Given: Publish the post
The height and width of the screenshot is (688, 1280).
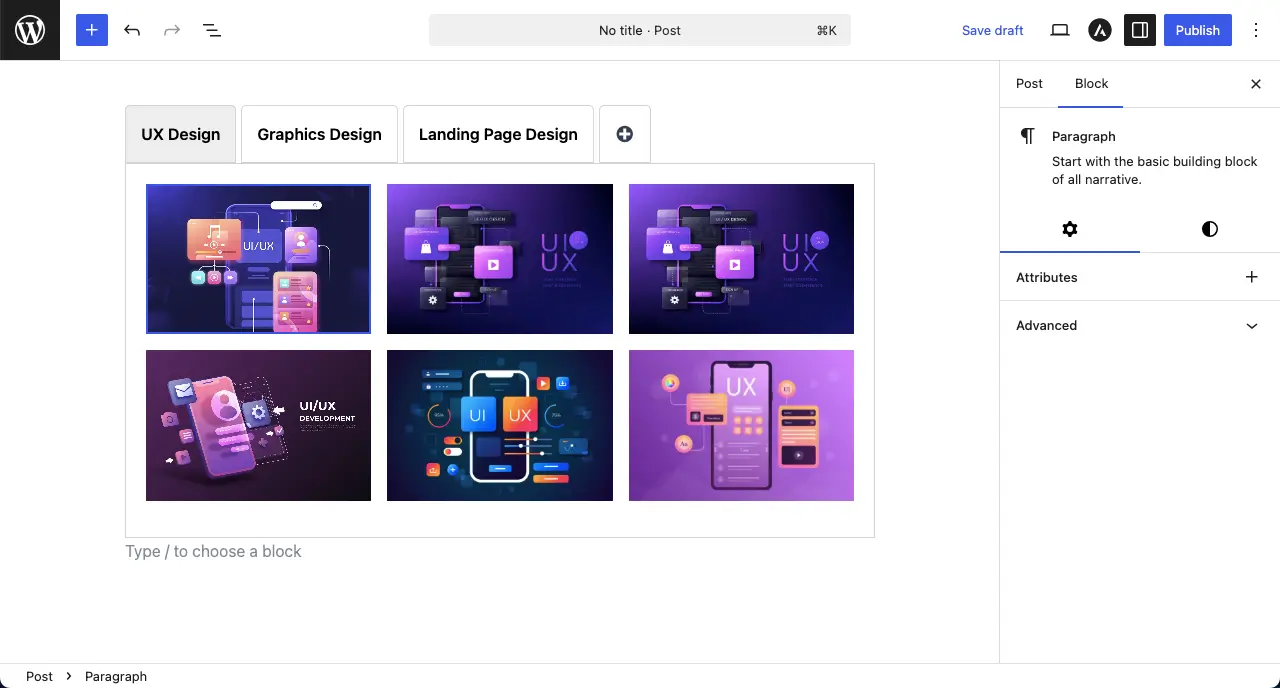Looking at the screenshot, I should (1197, 30).
